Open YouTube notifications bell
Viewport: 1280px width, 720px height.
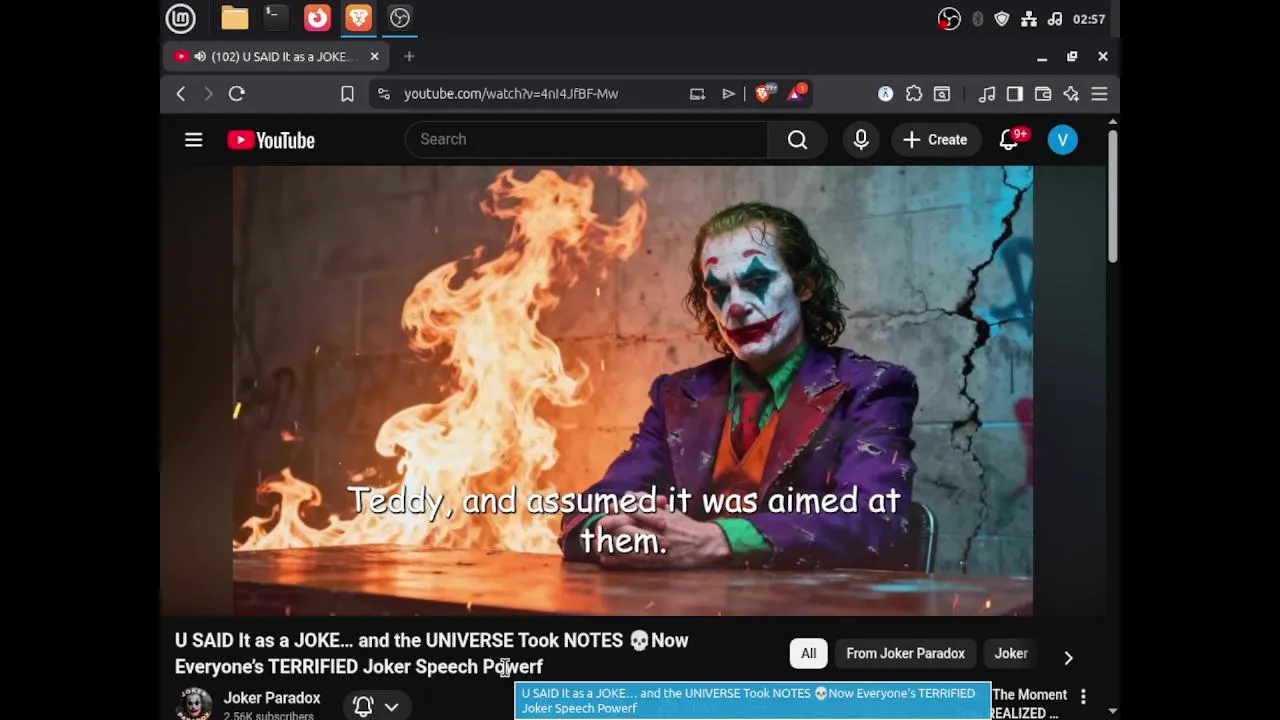click(1010, 140)
